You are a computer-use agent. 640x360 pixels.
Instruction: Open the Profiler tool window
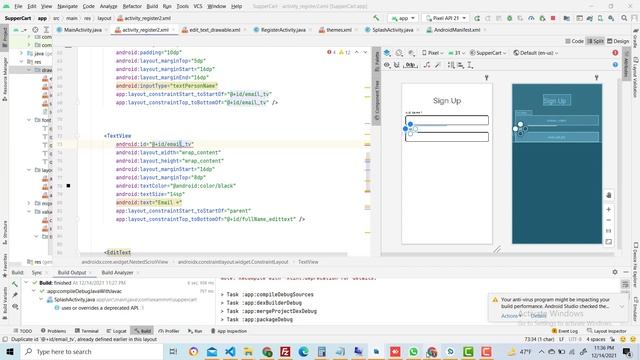169,331
